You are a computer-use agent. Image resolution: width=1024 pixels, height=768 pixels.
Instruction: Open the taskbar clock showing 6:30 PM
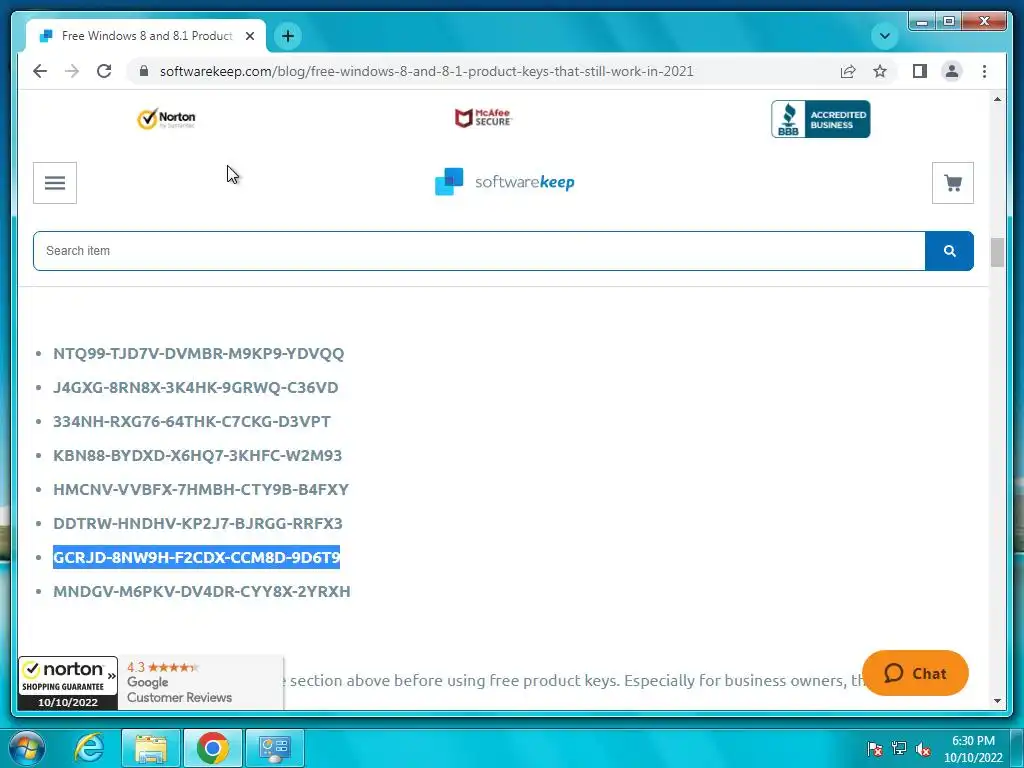[973, 749]
